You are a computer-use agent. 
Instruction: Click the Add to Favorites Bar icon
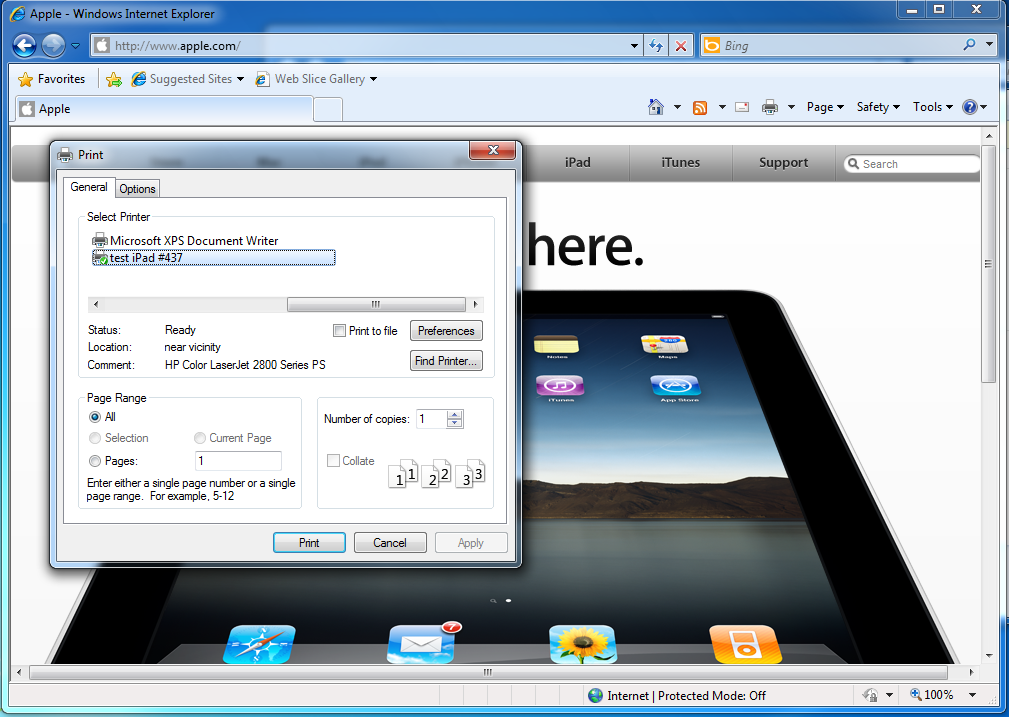[x=114, y=79]
